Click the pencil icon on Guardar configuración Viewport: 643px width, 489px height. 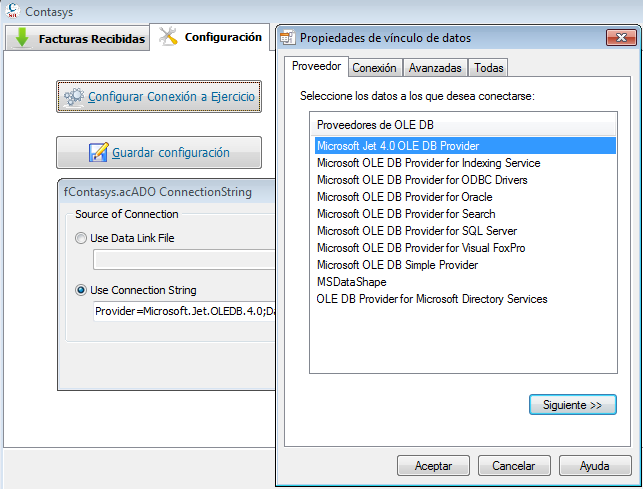(x=99, y=153)
